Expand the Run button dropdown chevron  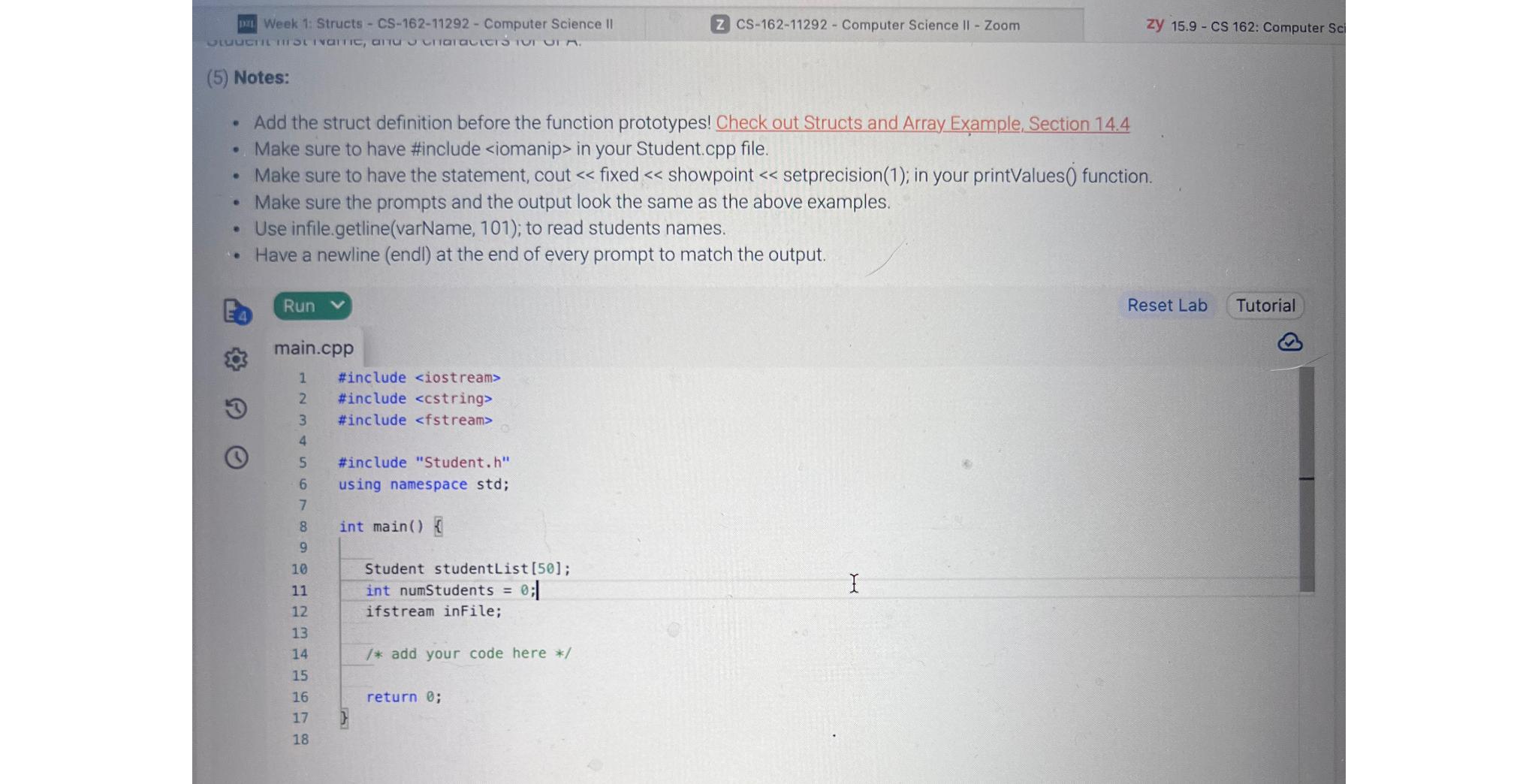pos(338,306)
